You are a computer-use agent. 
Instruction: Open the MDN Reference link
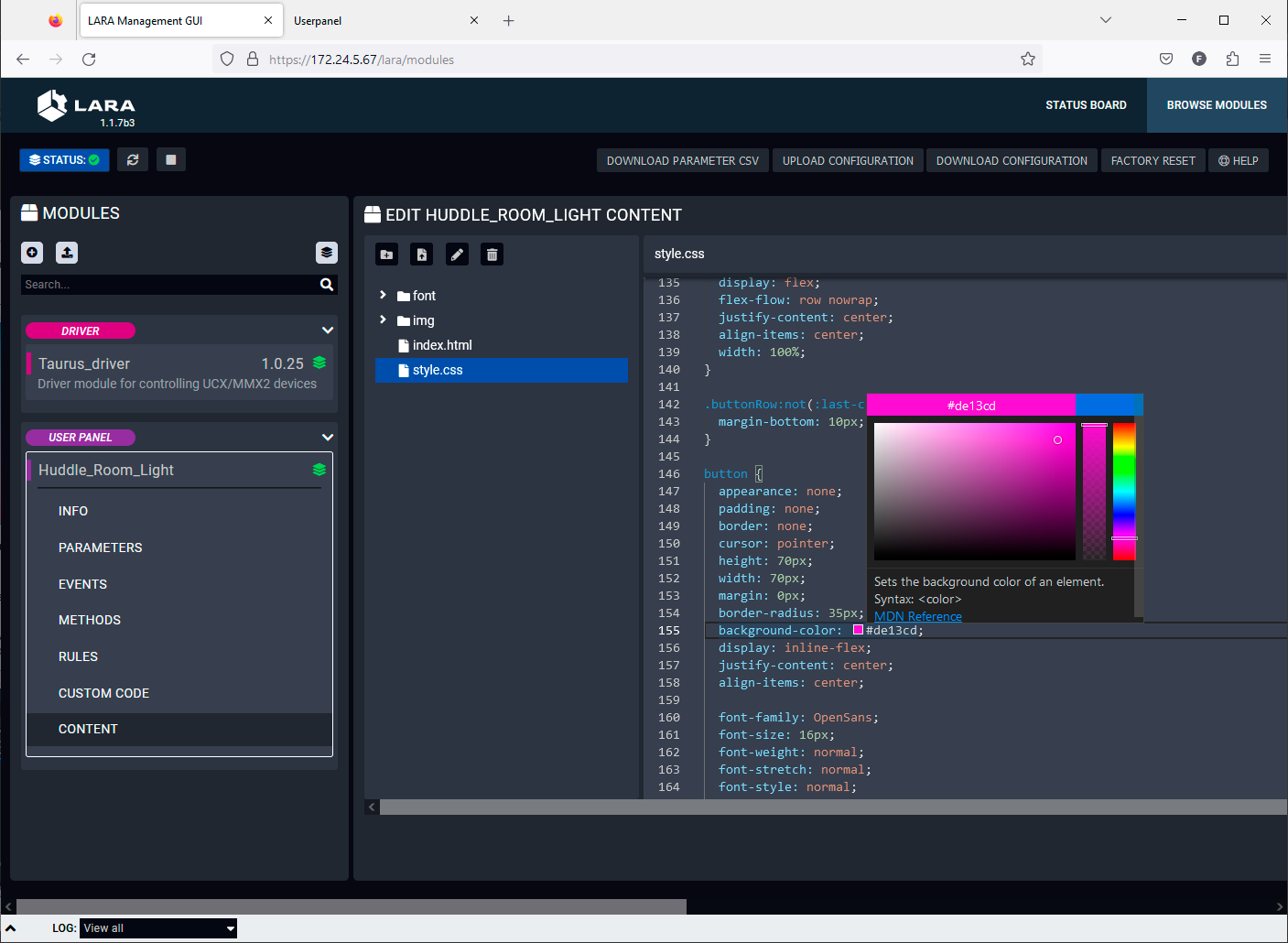tap(917, 616)
